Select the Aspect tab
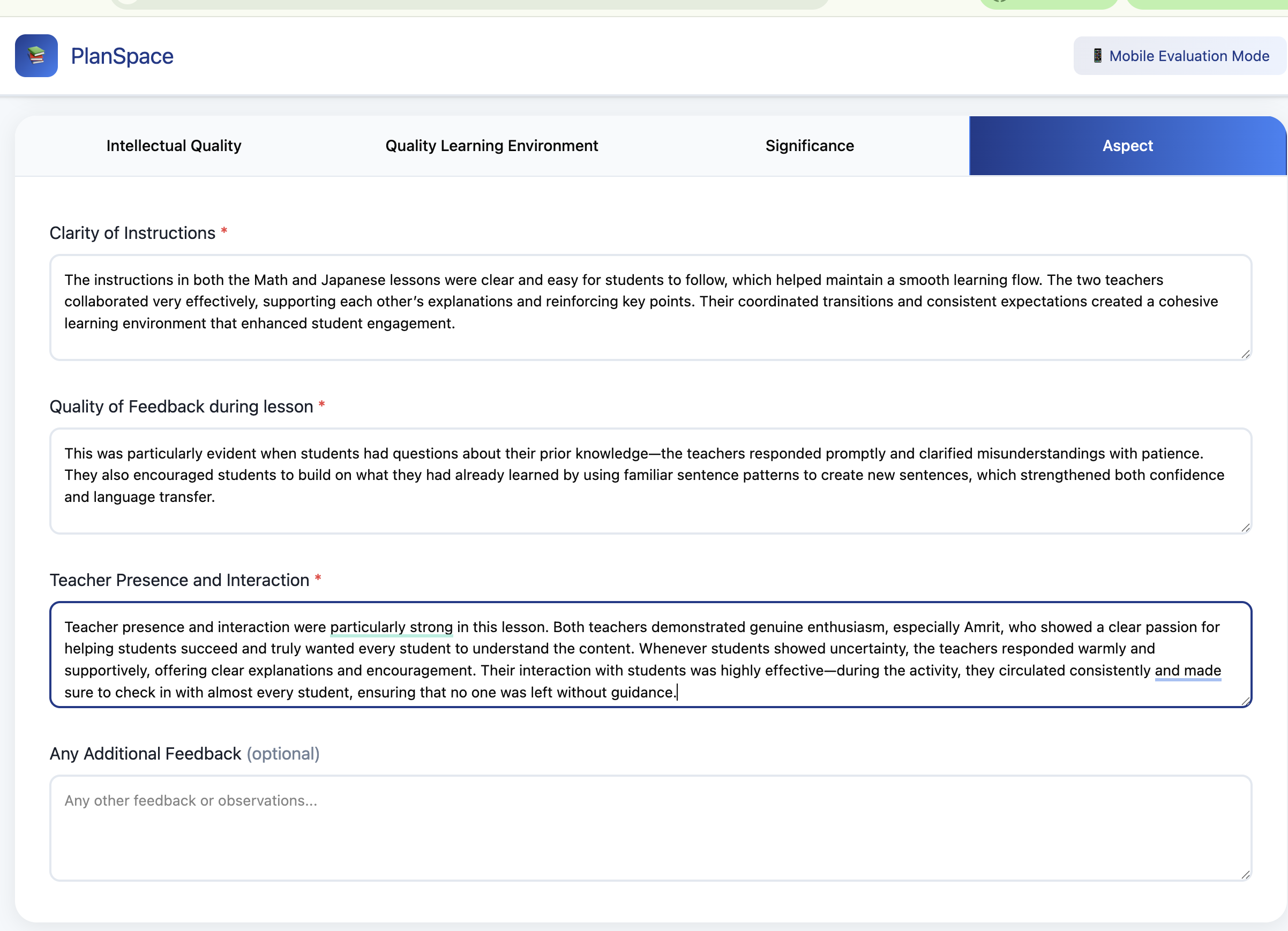This screenshot has width=1288, height=931. coord(1127,146)
